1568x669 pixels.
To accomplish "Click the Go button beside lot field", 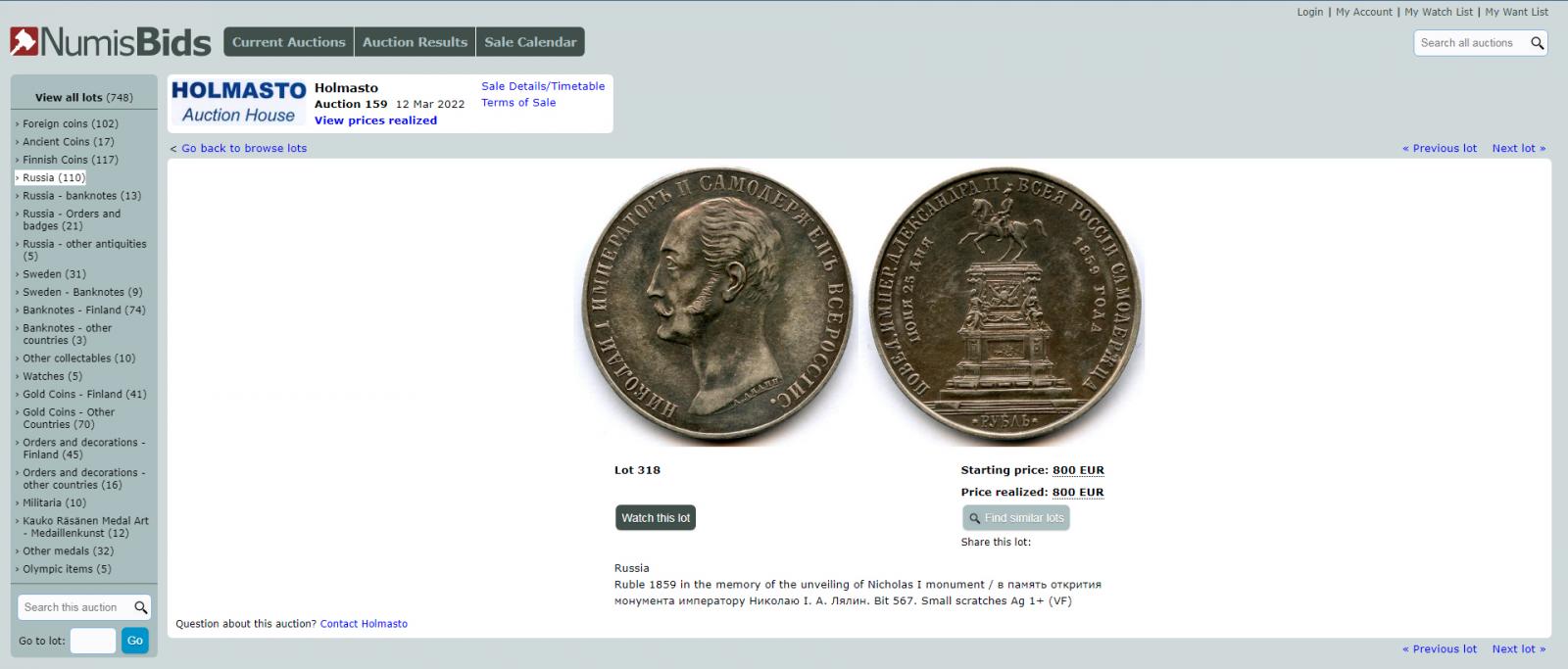I will tap(135, 641).
